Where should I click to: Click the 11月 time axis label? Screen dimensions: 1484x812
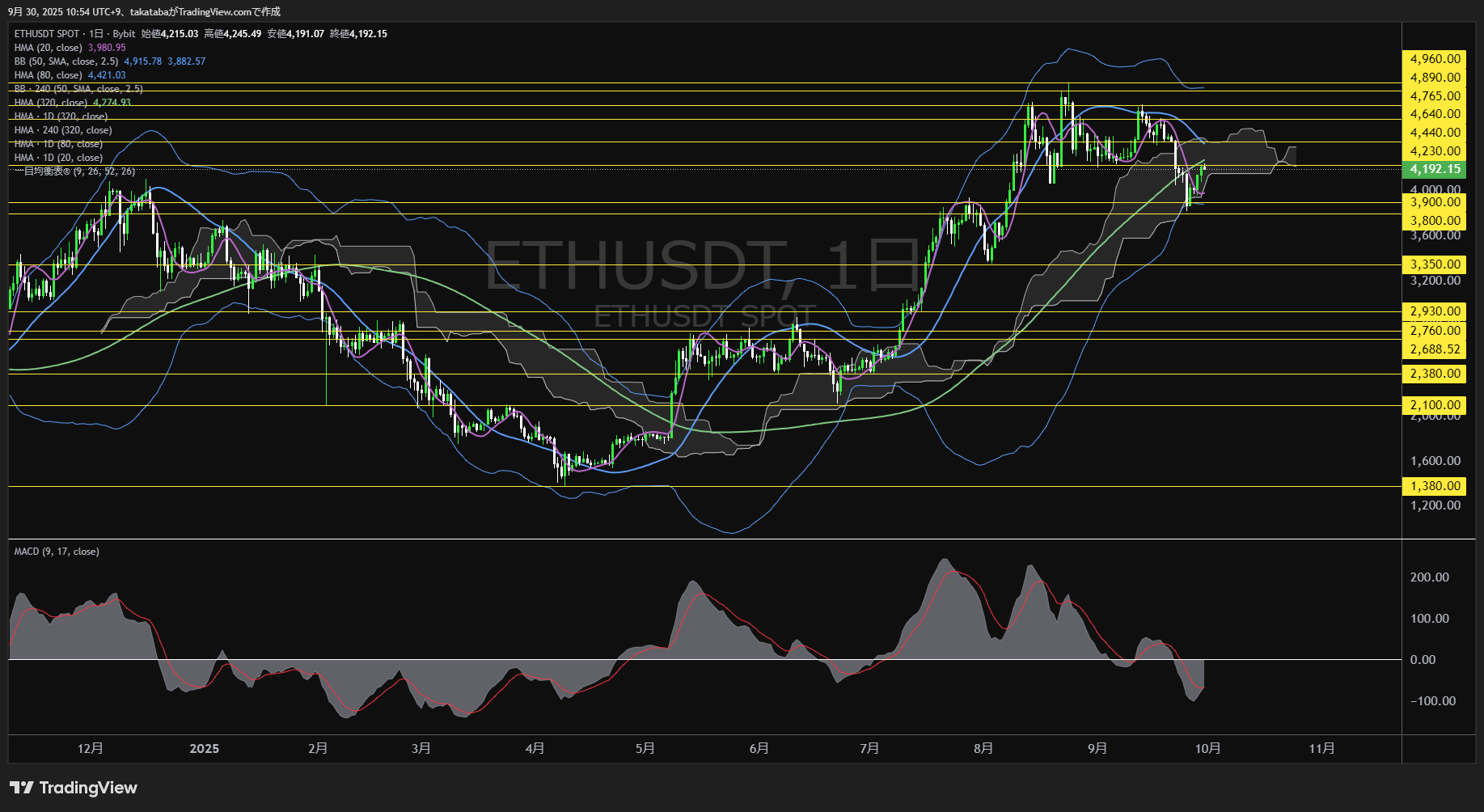pyautogui.click(x=1321, y=749)
